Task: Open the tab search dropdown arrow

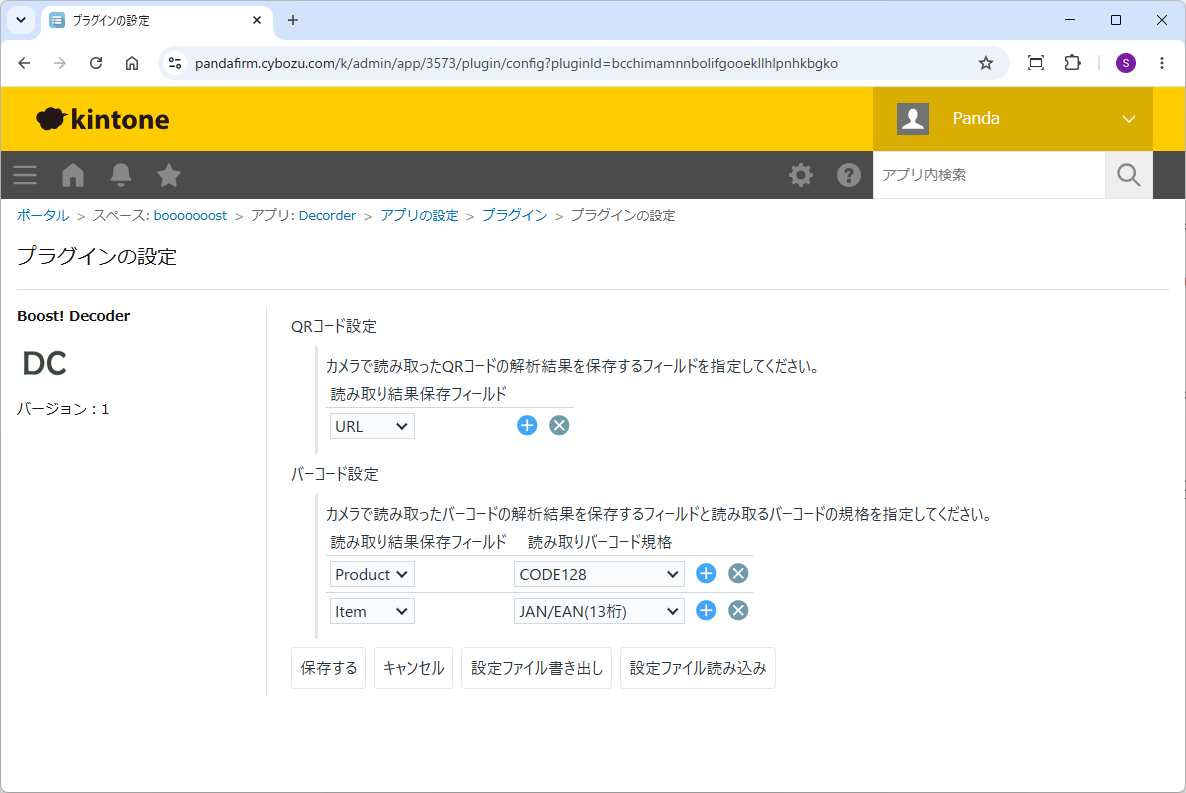Action: click(x=20, y=20)
